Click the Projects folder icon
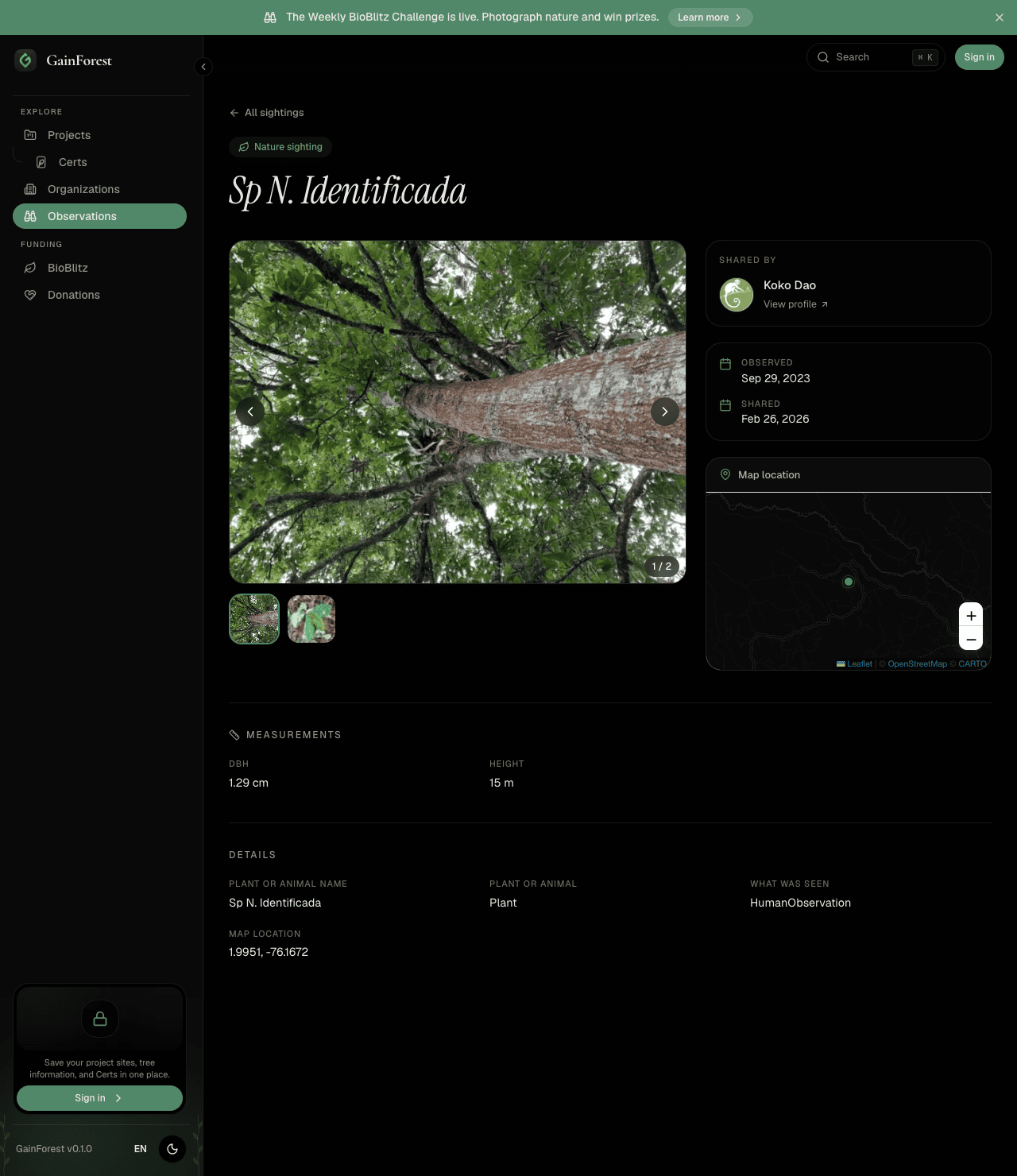Image resolution: width=1017 pixels, height=1176 pixels. click(x=30, y=135)
